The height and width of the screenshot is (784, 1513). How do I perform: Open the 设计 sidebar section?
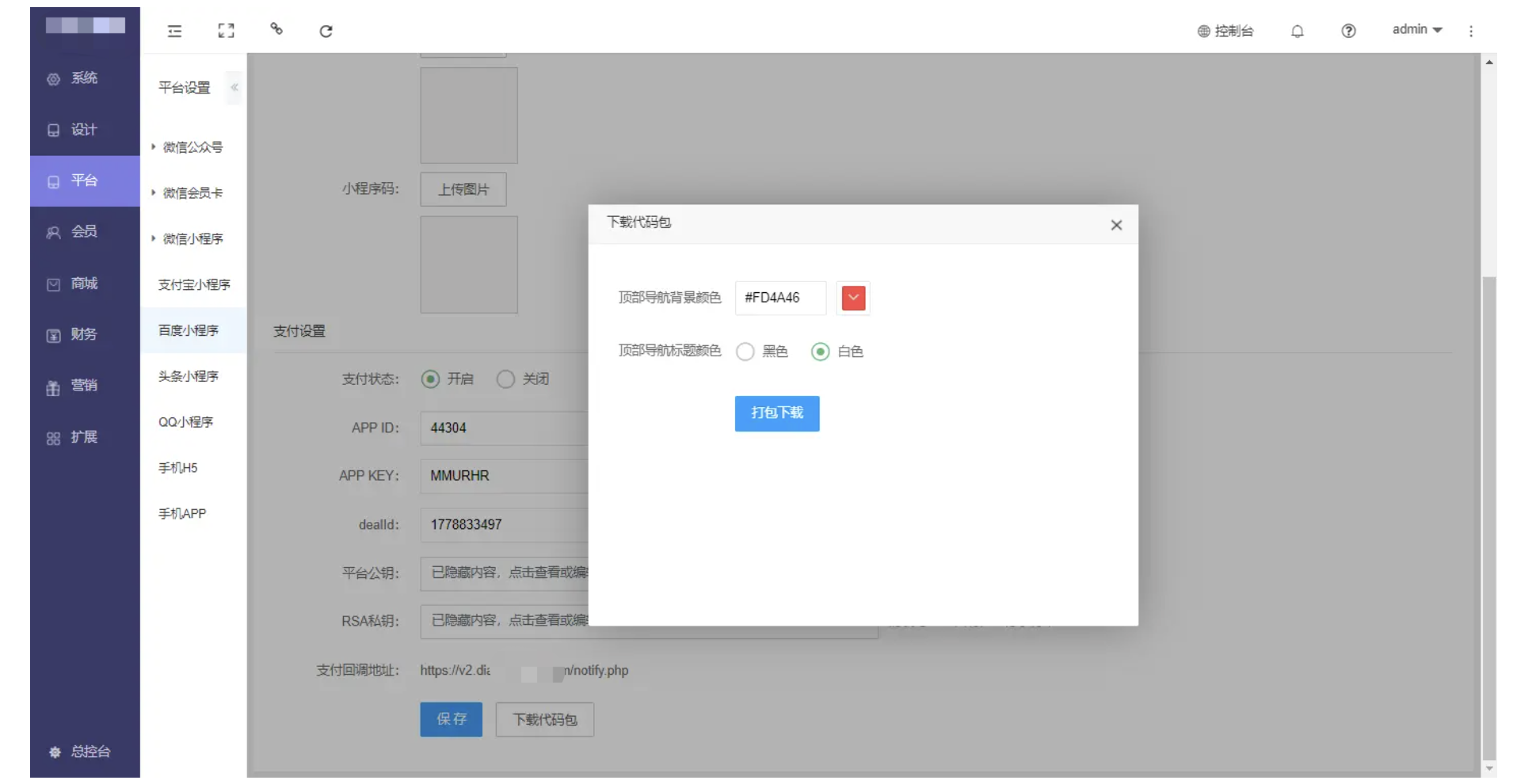[x=85, y=130]
